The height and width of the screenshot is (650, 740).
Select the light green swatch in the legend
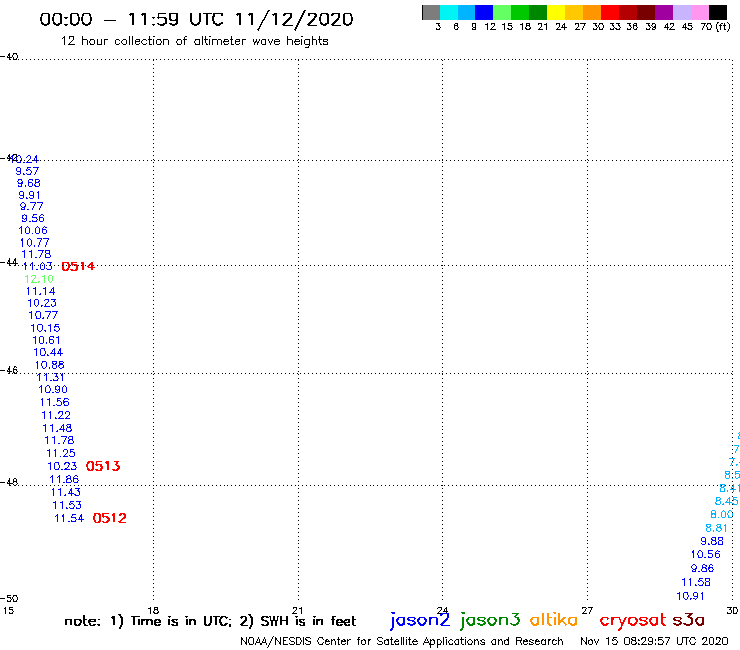click(503, 12)
